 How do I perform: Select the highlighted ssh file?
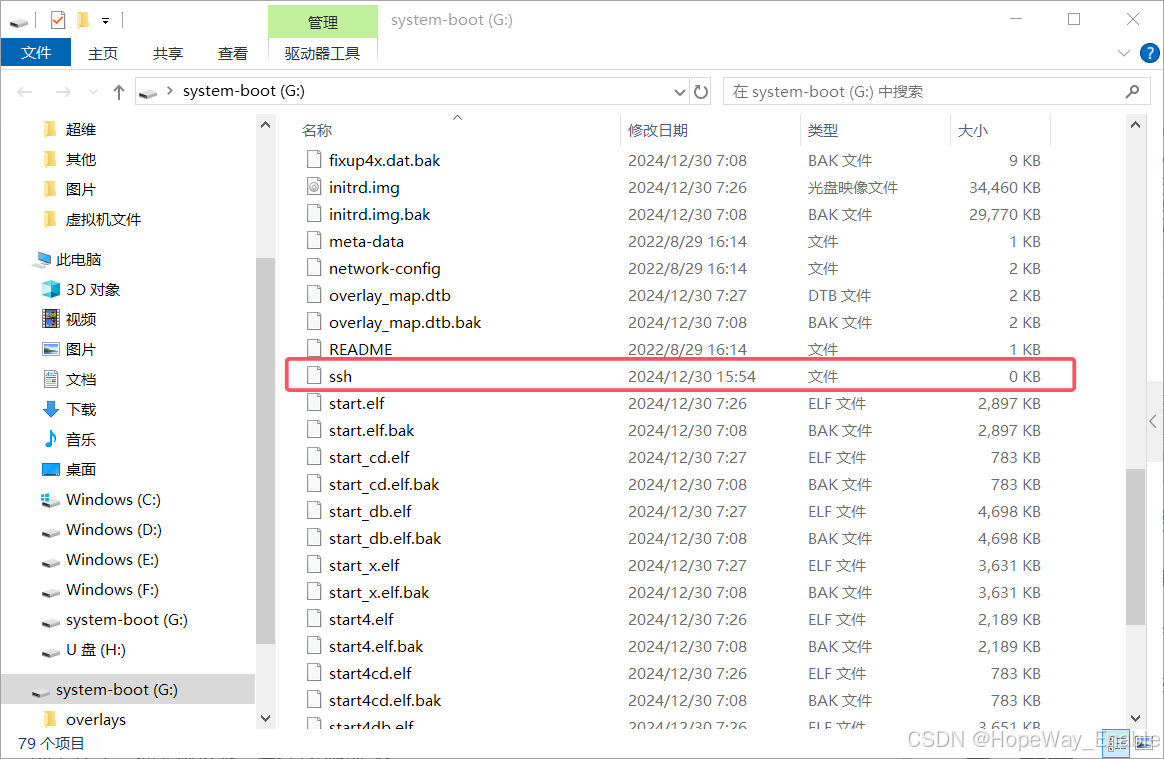[341, 376]
